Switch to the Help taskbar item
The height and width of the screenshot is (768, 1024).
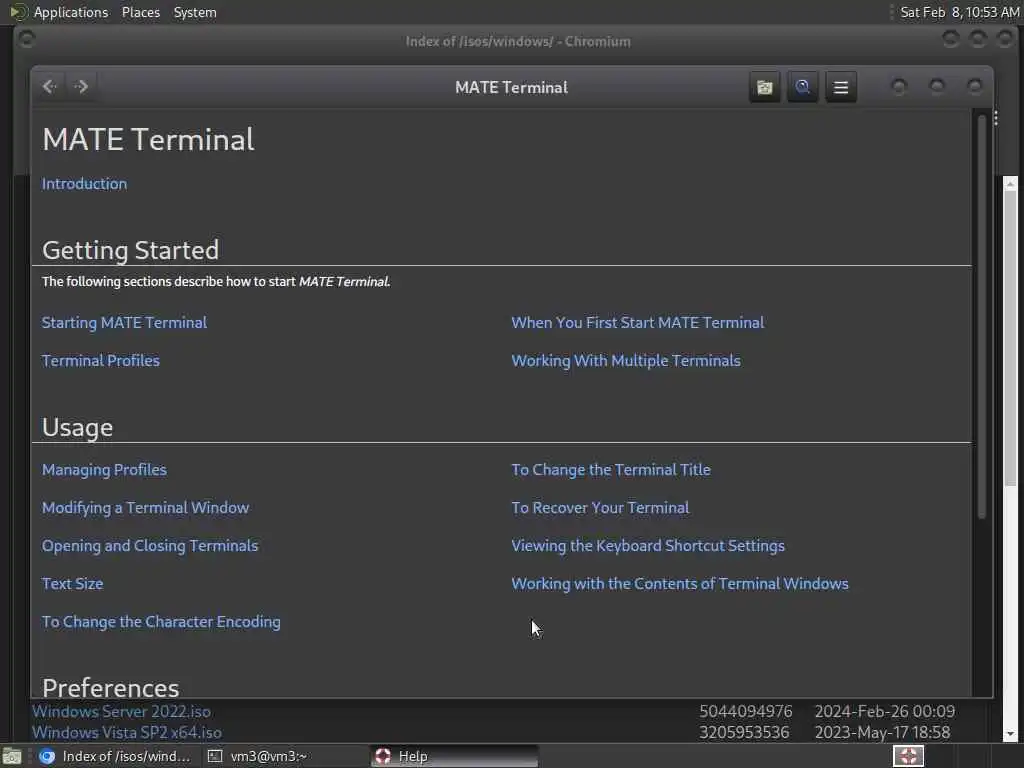[x=455, y=756]
